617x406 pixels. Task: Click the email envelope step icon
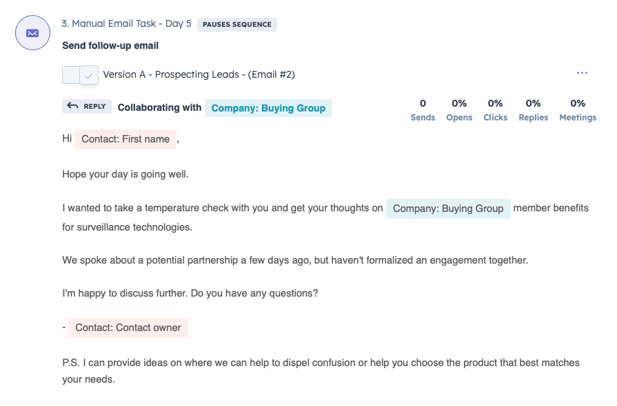pos(32,34)
